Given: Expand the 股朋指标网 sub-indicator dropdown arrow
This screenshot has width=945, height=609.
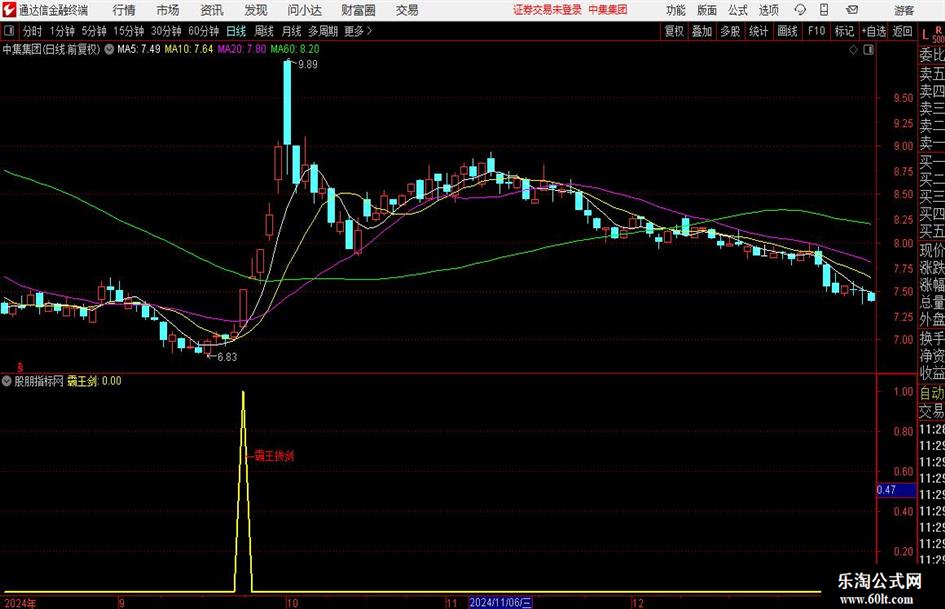Looking at the screenshot, I should click(x=7, y=381).
